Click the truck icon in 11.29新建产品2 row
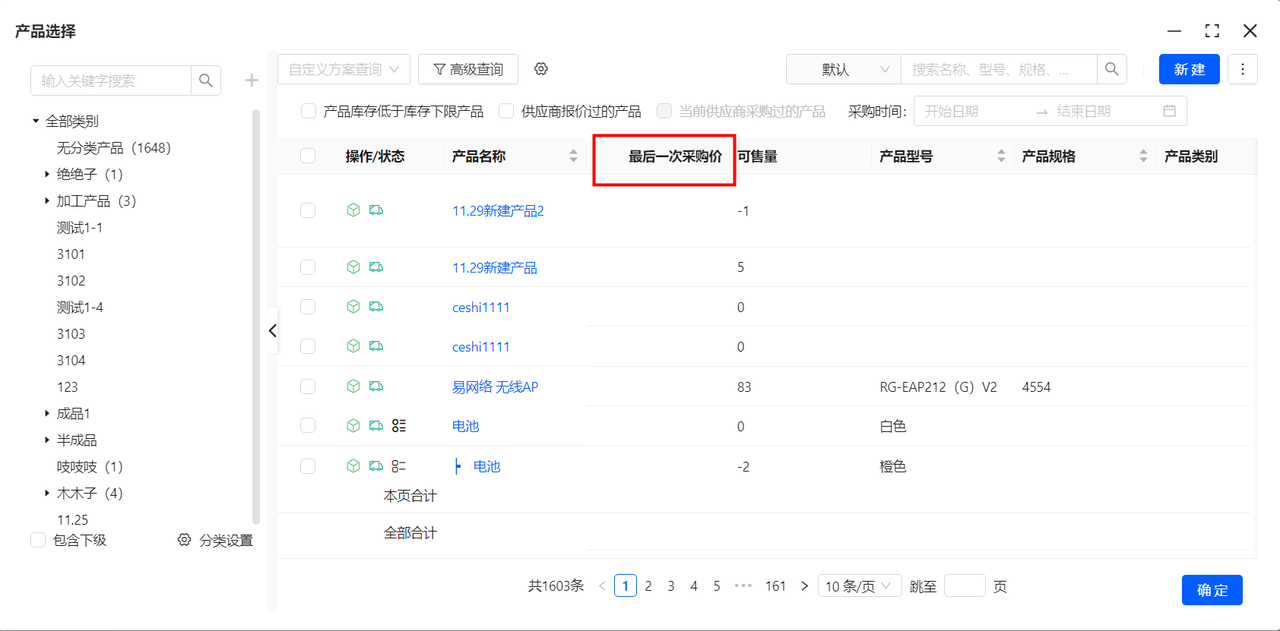The width and height of the screenshot is (1280, 631). click(376, 210)
